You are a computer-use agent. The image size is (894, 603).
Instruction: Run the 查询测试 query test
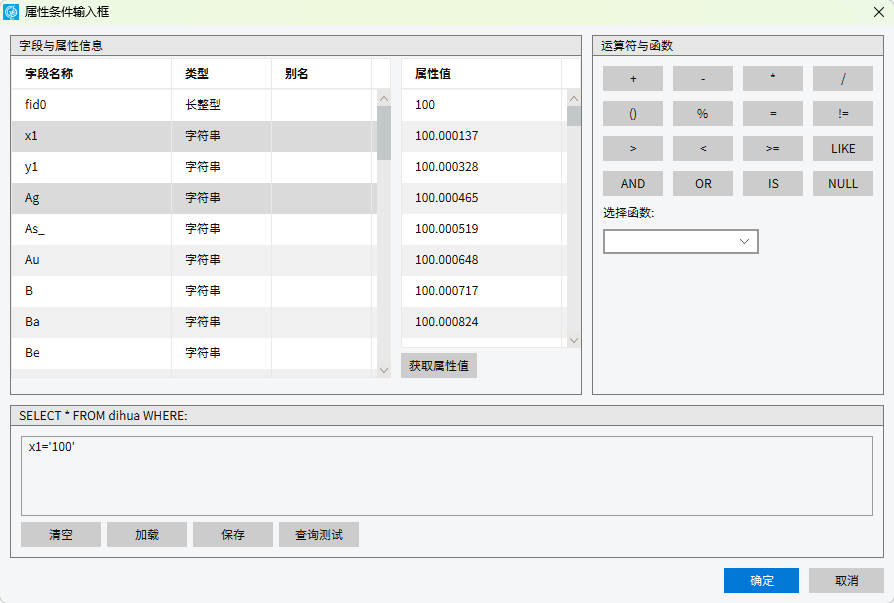pyautogui.click(x=319, y=534)
